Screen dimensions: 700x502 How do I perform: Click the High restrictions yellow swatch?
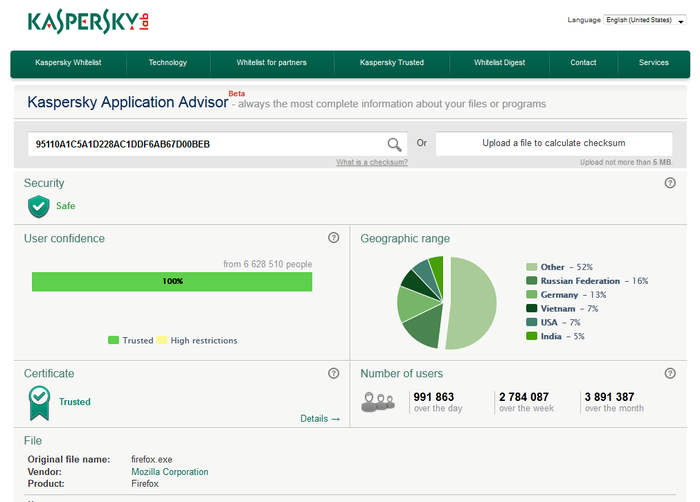(162, 340)
